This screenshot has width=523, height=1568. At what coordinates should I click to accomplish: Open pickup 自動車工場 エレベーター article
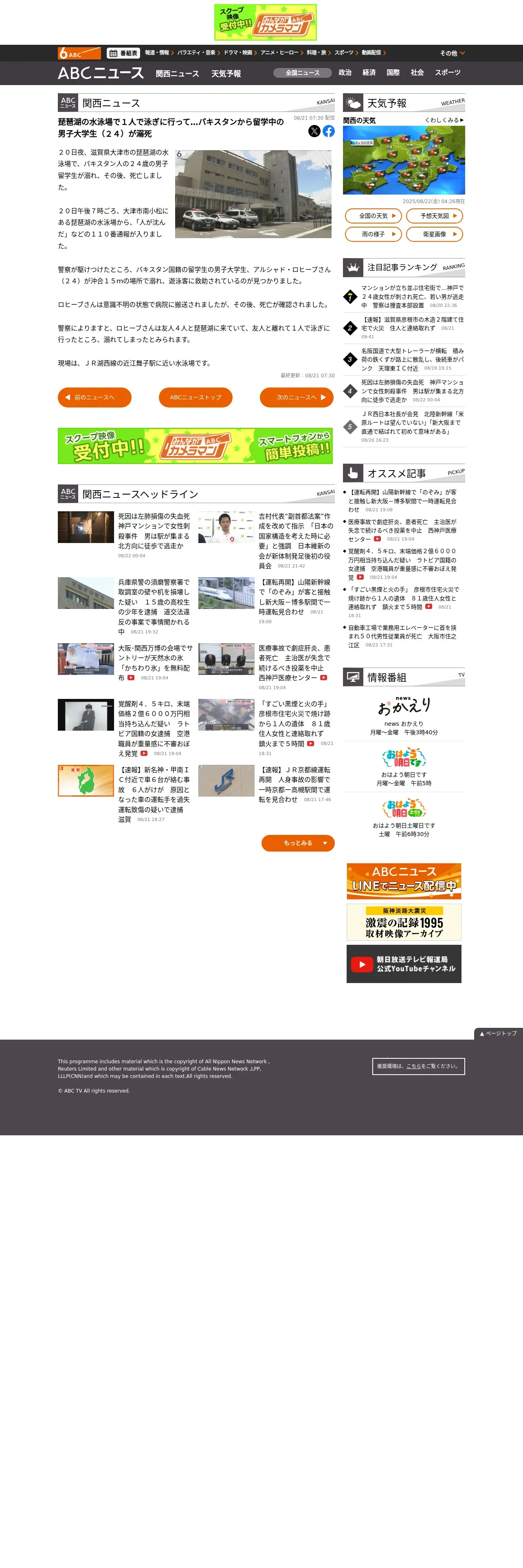click(x=402, y=636)
